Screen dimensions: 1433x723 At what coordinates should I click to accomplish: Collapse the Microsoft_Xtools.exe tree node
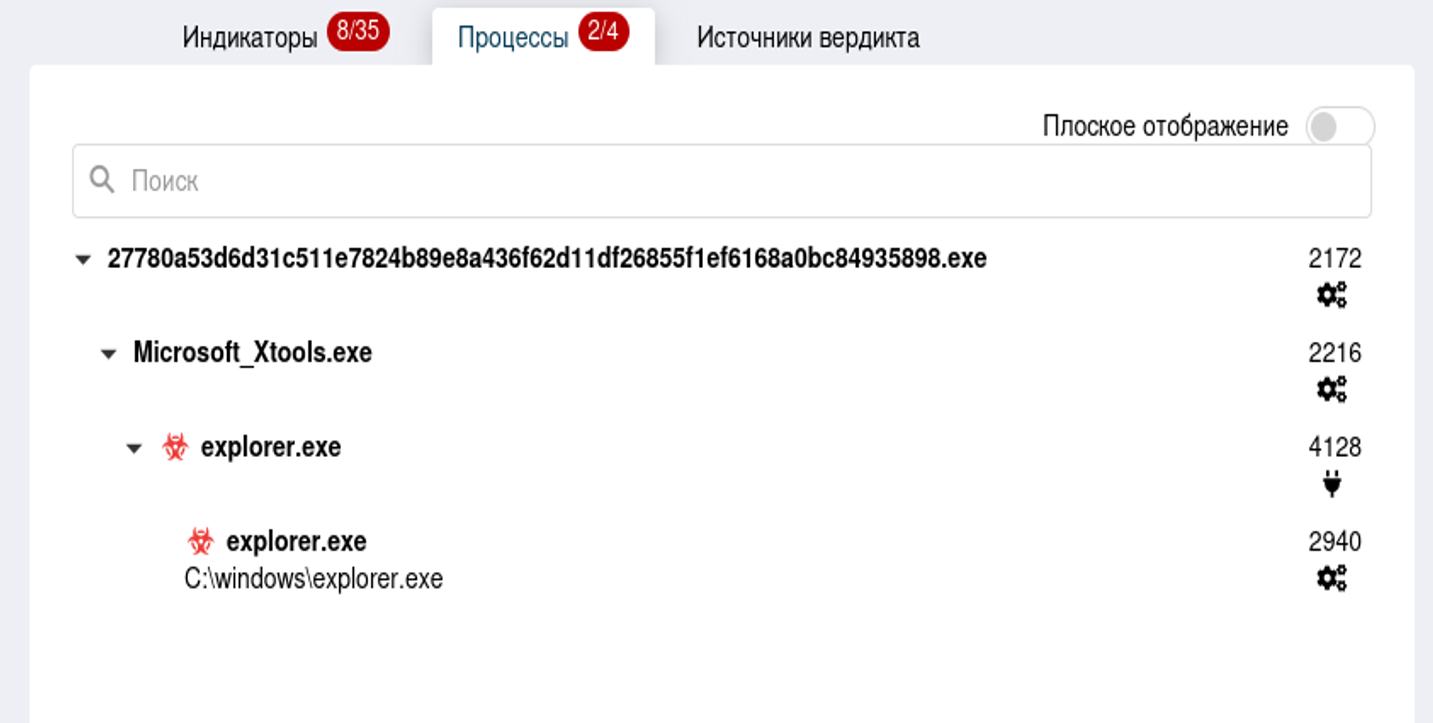pyautogui.click(x=109, y=354)
